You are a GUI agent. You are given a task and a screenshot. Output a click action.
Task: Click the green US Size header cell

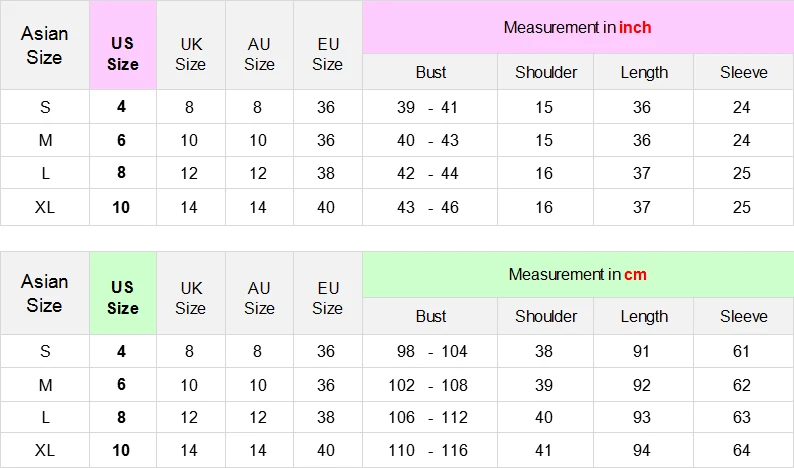123,293
